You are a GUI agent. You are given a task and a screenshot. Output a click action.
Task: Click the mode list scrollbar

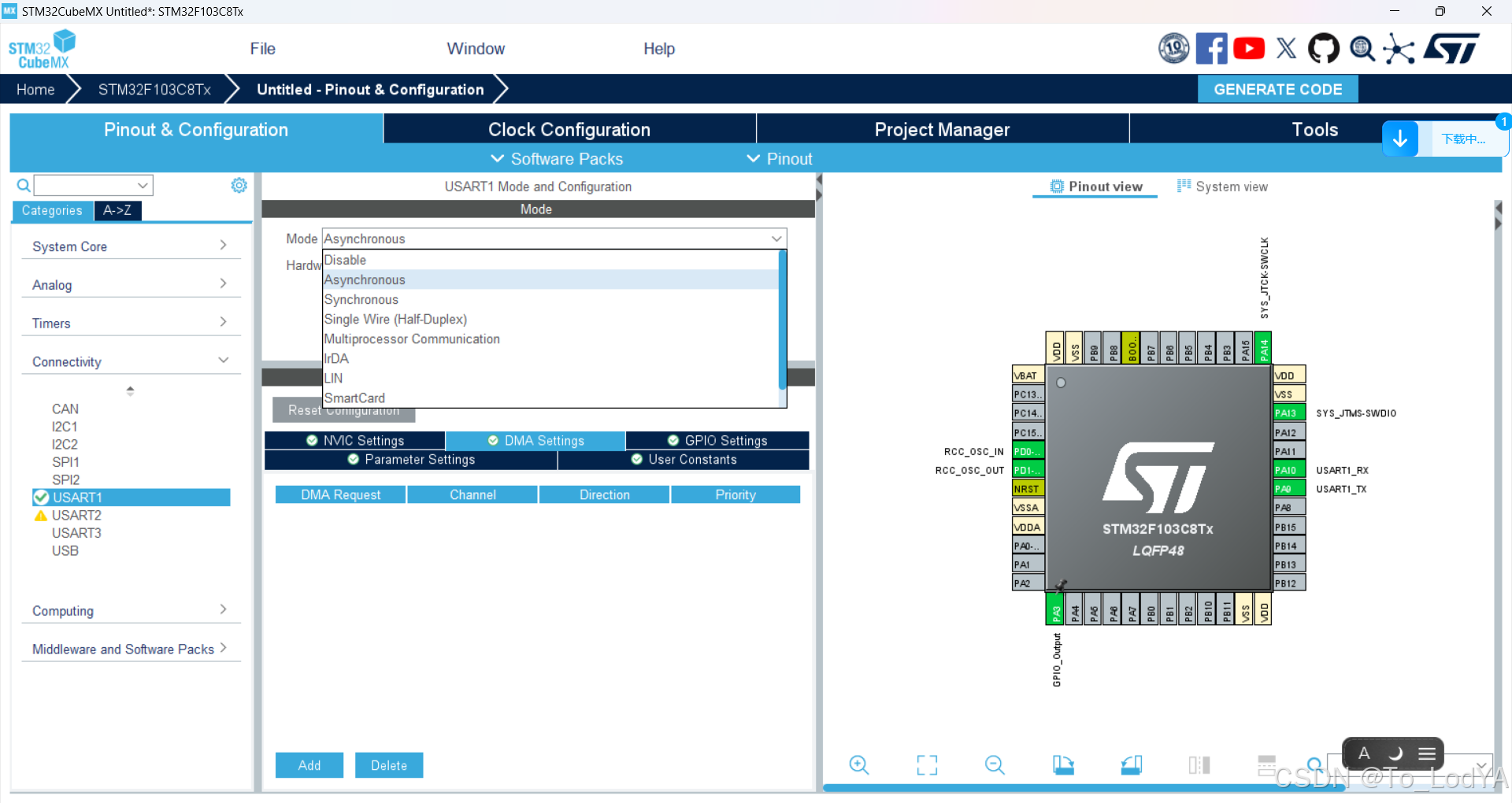(x=782, y=320)
